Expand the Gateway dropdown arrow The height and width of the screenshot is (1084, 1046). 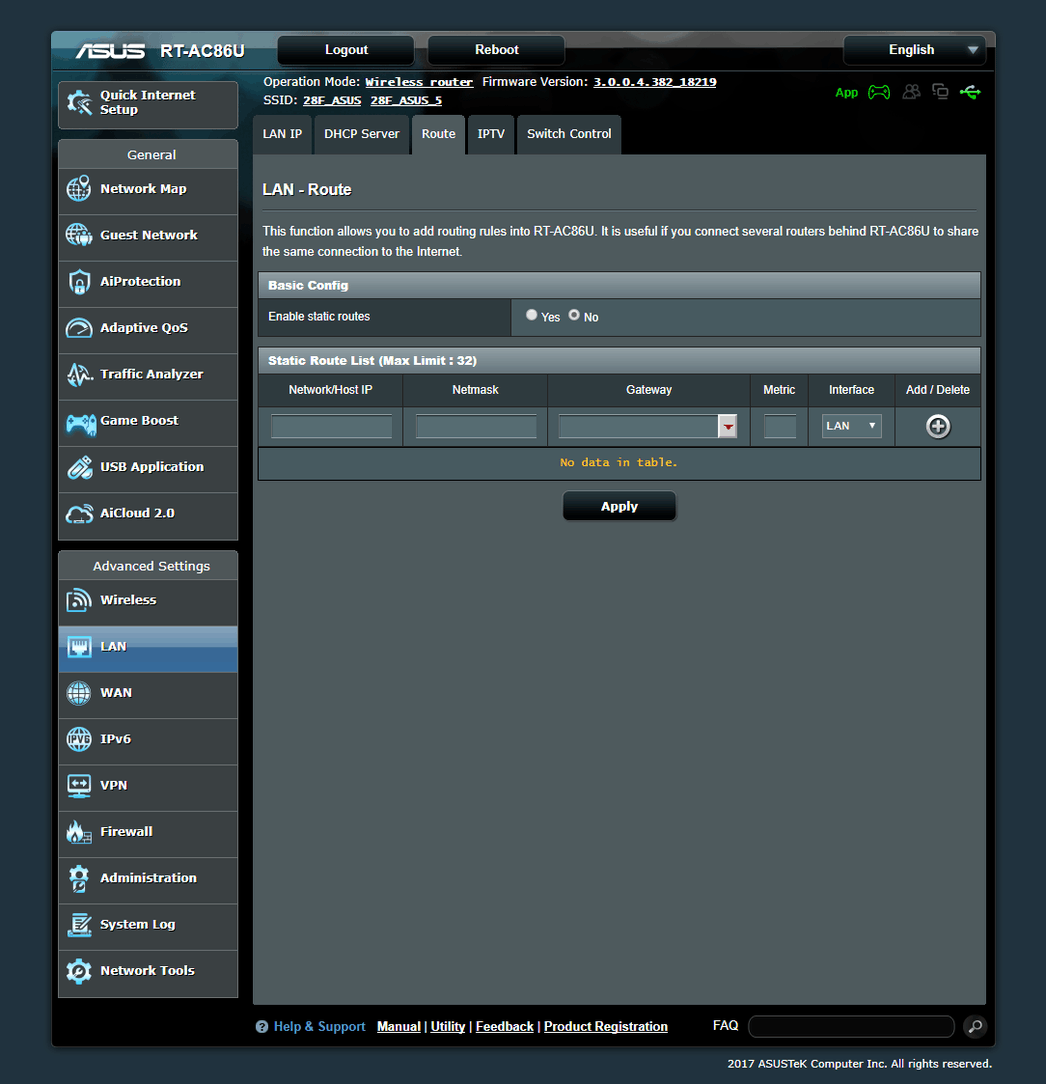pyautogui.click(x=727, y=426)
